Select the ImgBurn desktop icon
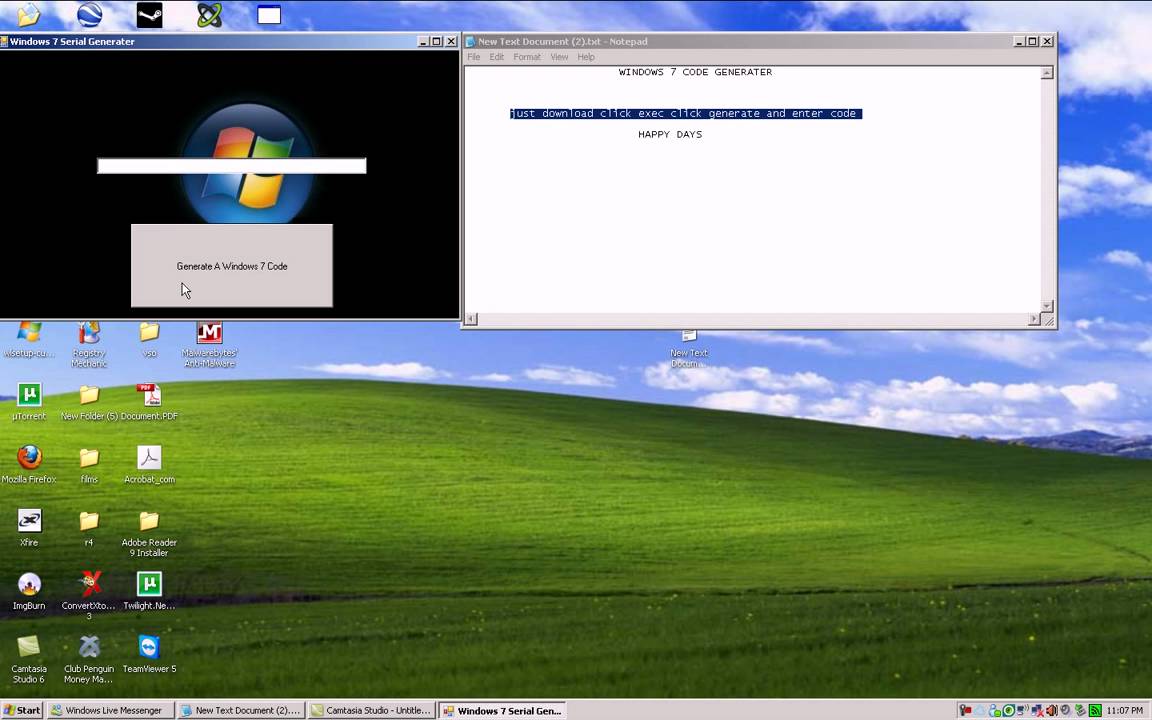This screenshot has width=1152, height=720. [x=29, y=591]
